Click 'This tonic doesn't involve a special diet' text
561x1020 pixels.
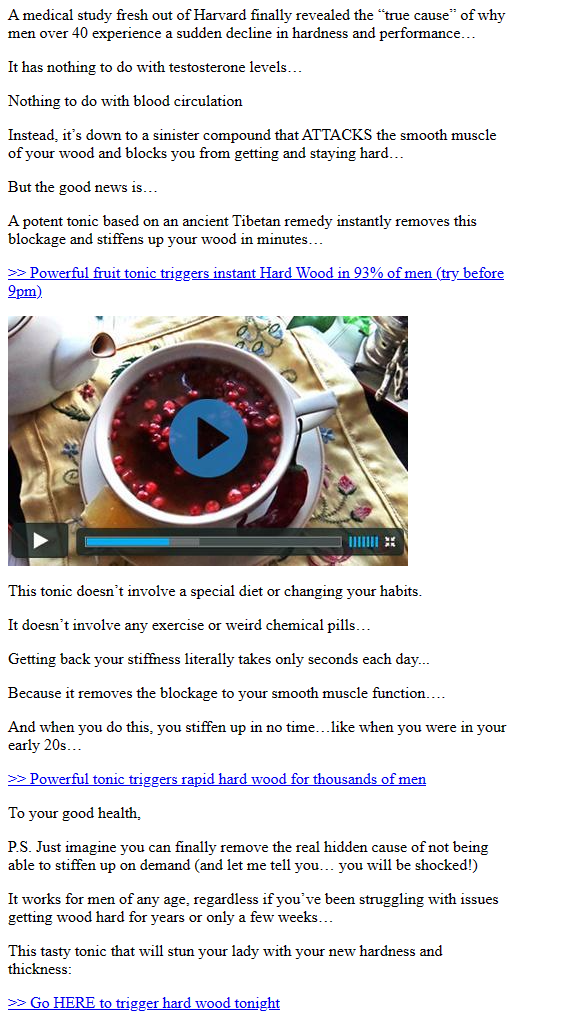(215, 591)
